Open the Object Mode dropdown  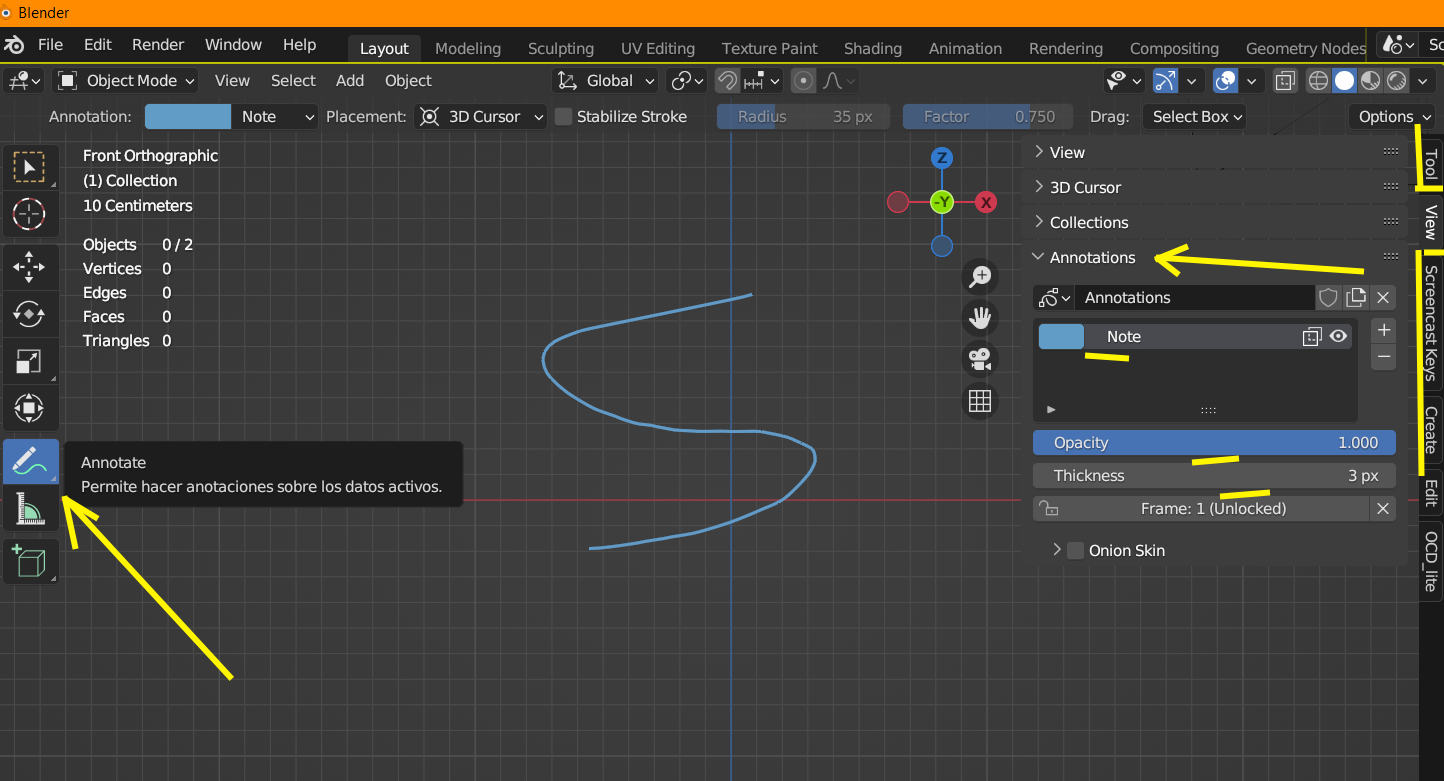click(125, 81)
